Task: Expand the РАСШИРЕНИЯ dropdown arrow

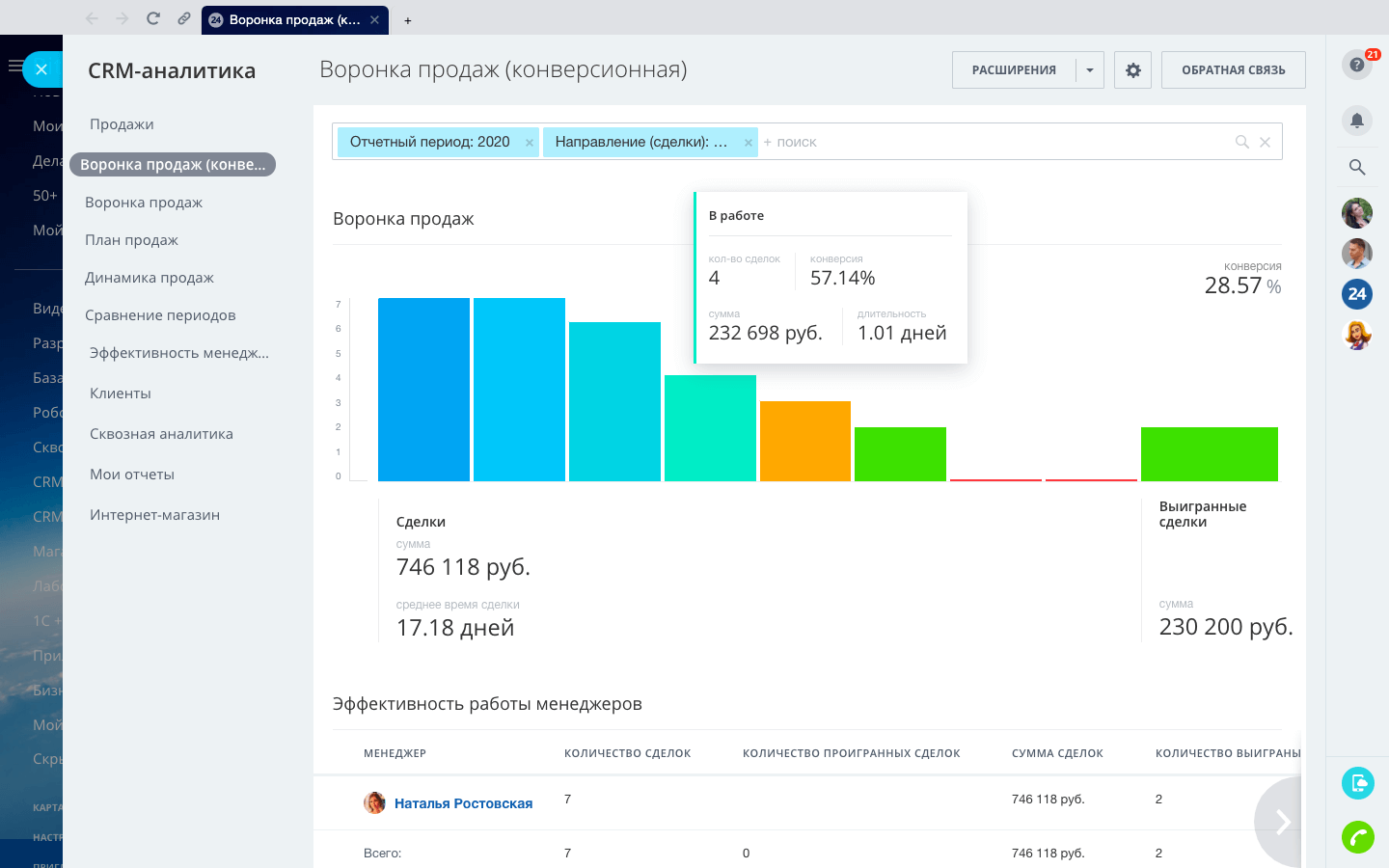Action: click(x=1090, y=70)
